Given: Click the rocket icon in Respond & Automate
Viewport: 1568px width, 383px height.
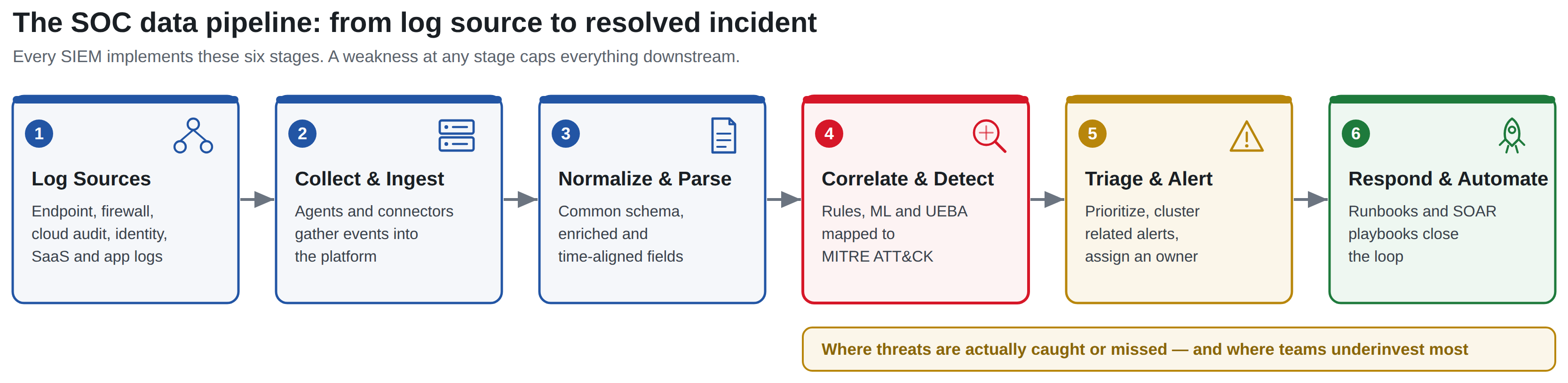Looking at the screenshot, I should coord(1512,135).
